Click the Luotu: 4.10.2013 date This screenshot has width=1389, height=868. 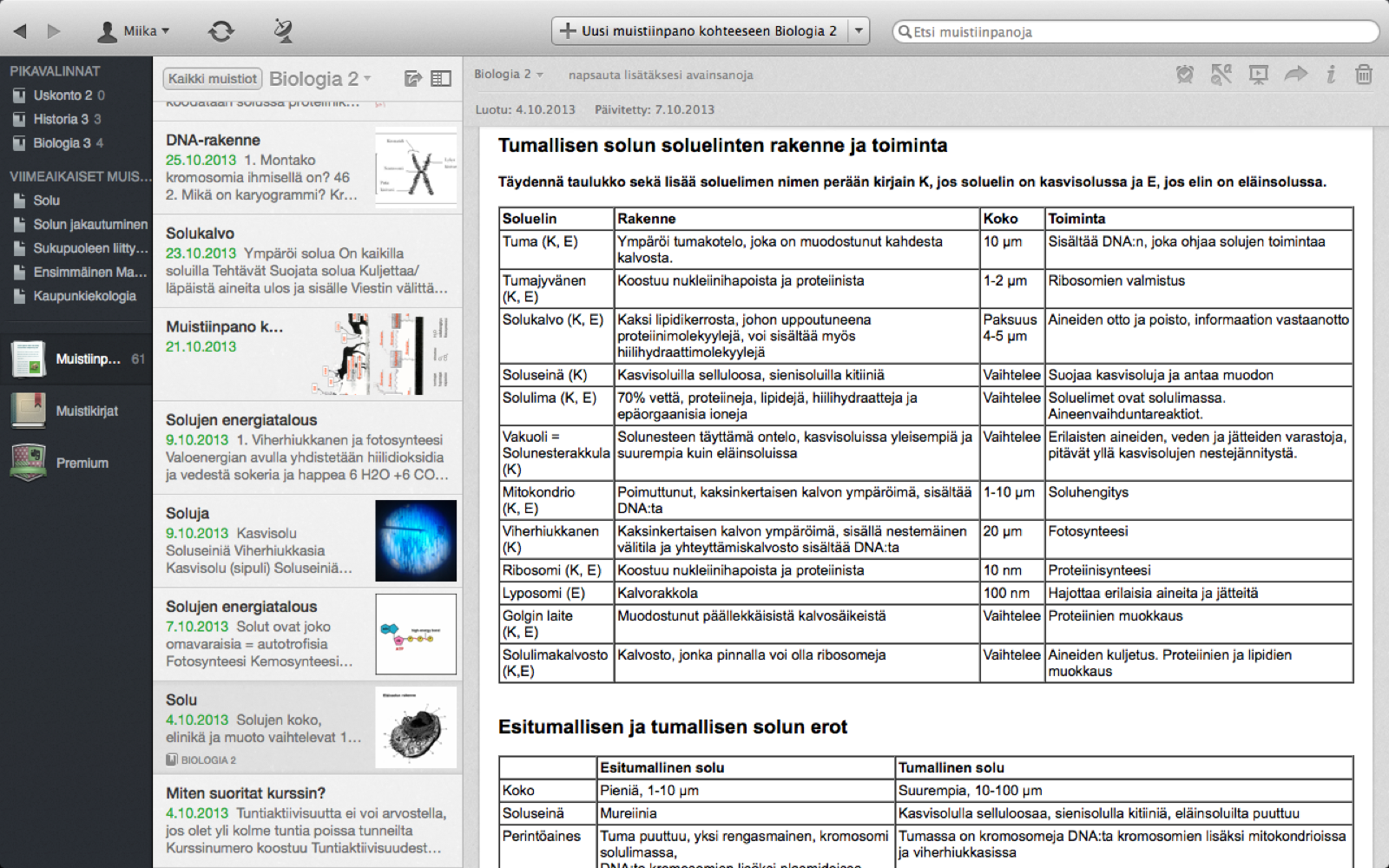tap(525, 109)
